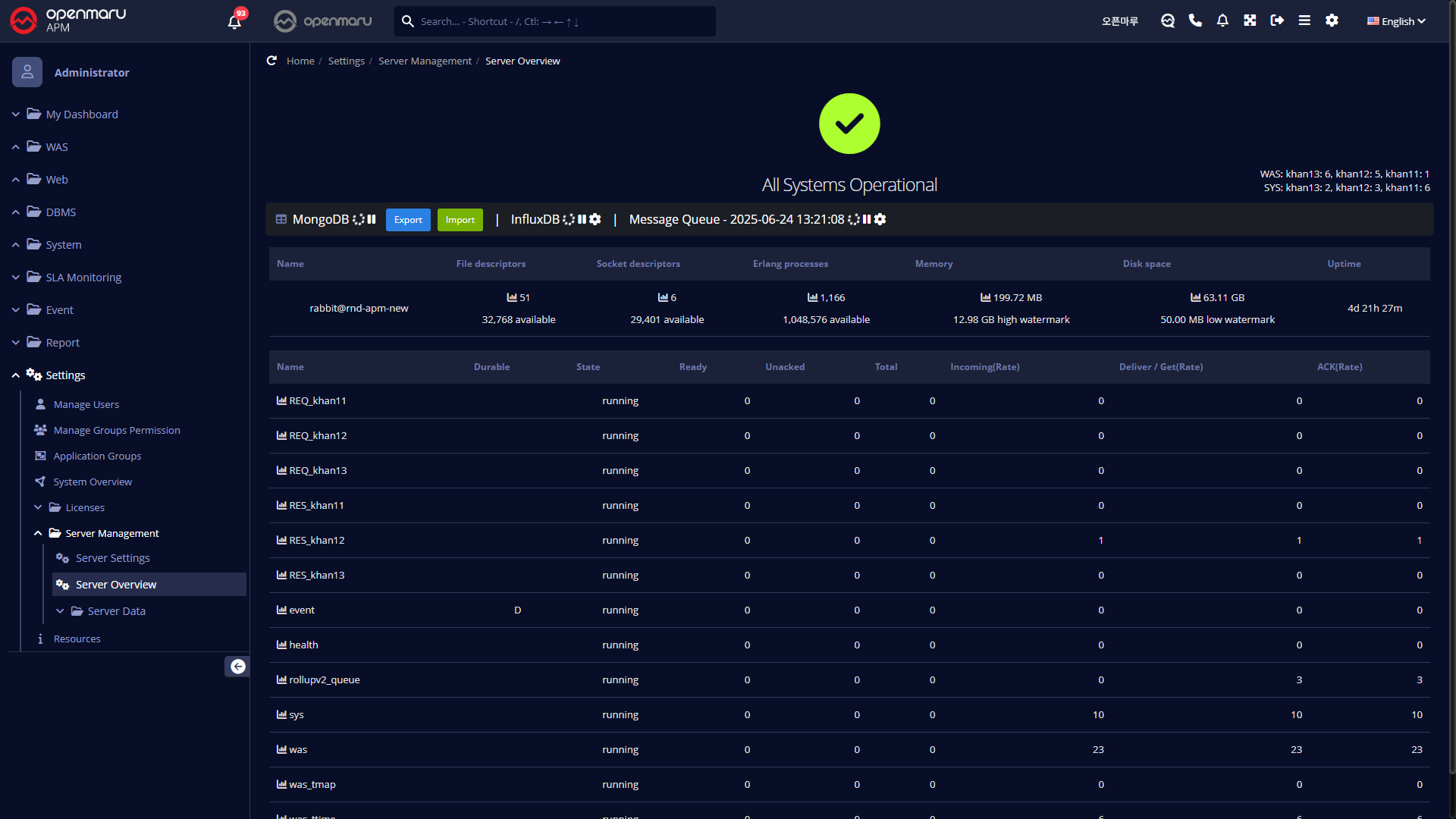Open the Message Queue gear settings icon
Viewport: 1456px width, 819px height.
[880, 219]
